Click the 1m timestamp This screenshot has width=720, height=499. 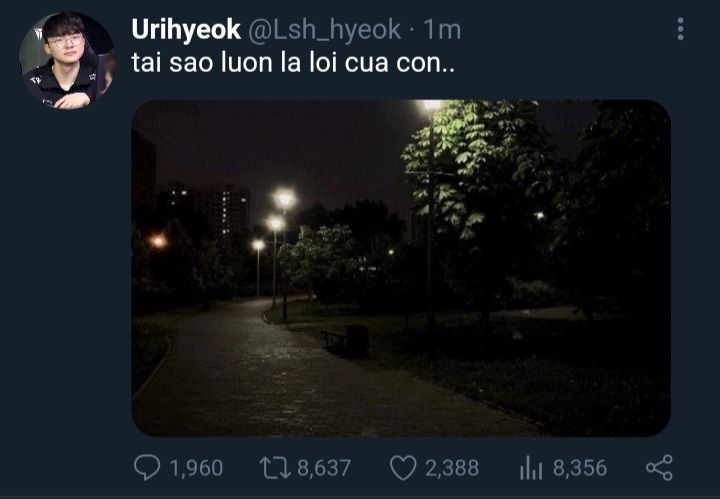(442, 30)
